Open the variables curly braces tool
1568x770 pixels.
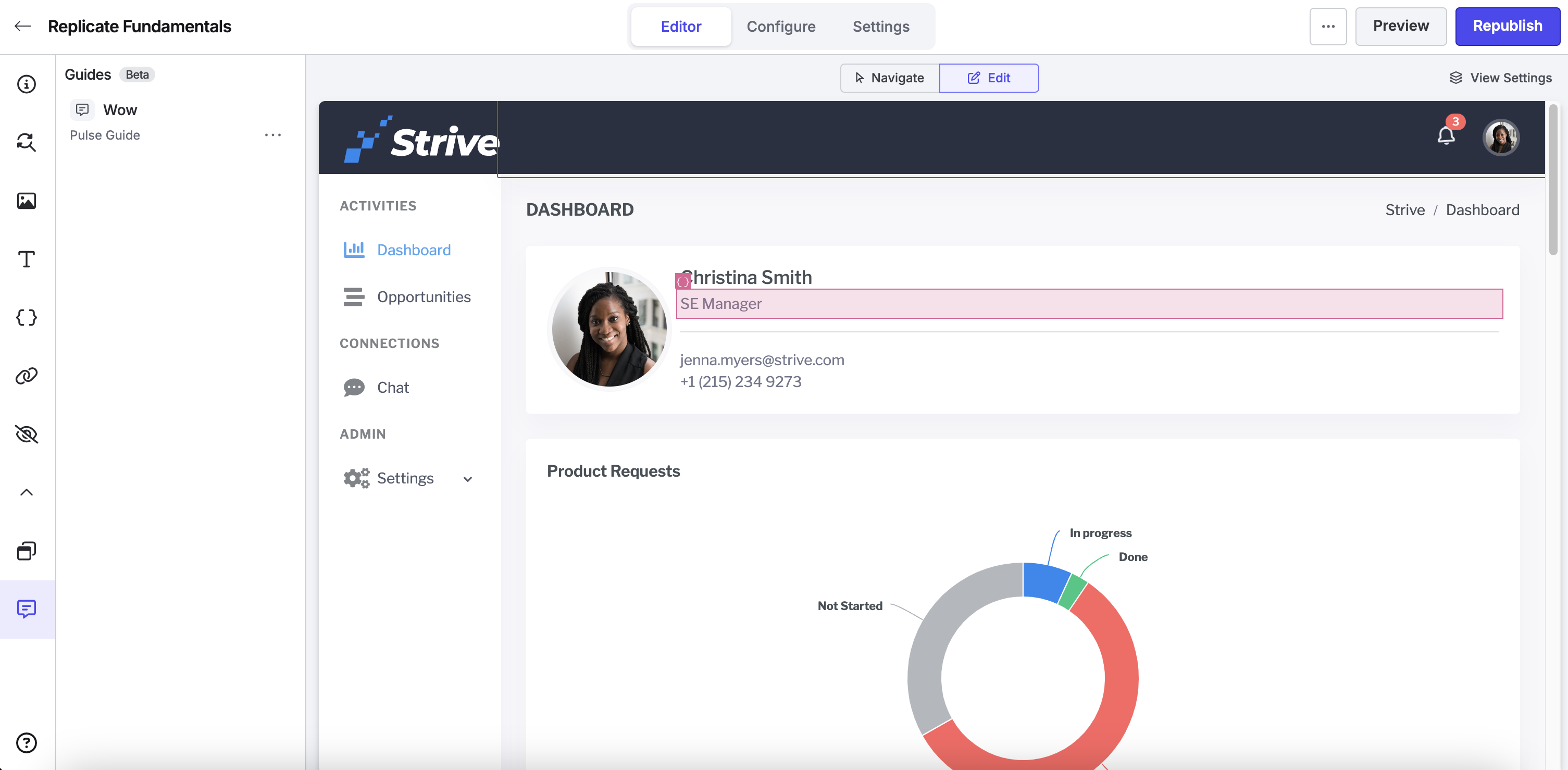(x=26, y=318)
